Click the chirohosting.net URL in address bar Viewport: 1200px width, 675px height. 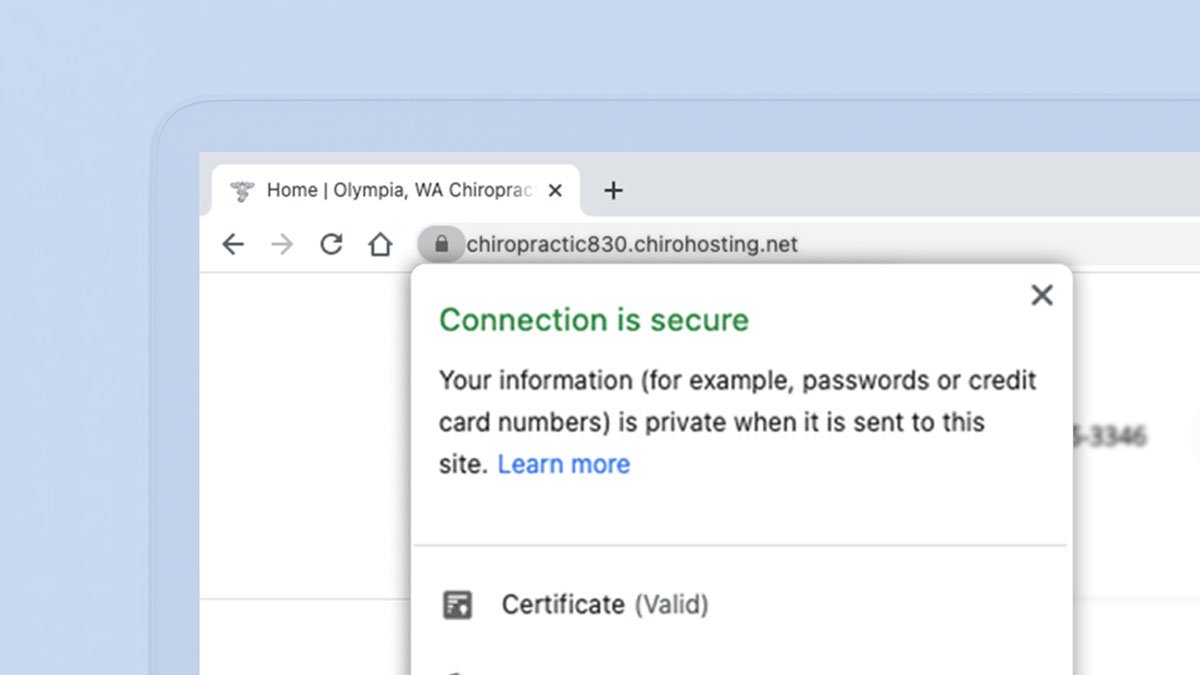(x=632, y=244)
